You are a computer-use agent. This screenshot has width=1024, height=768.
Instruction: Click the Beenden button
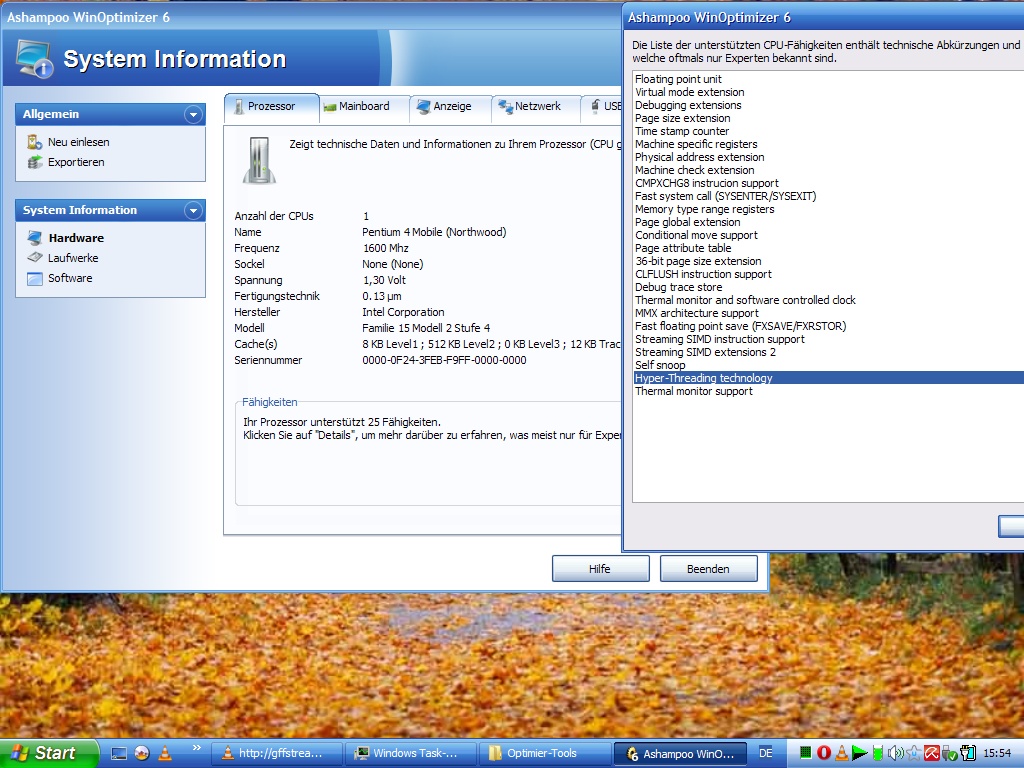pyautogui.click(x=709, y=569)
